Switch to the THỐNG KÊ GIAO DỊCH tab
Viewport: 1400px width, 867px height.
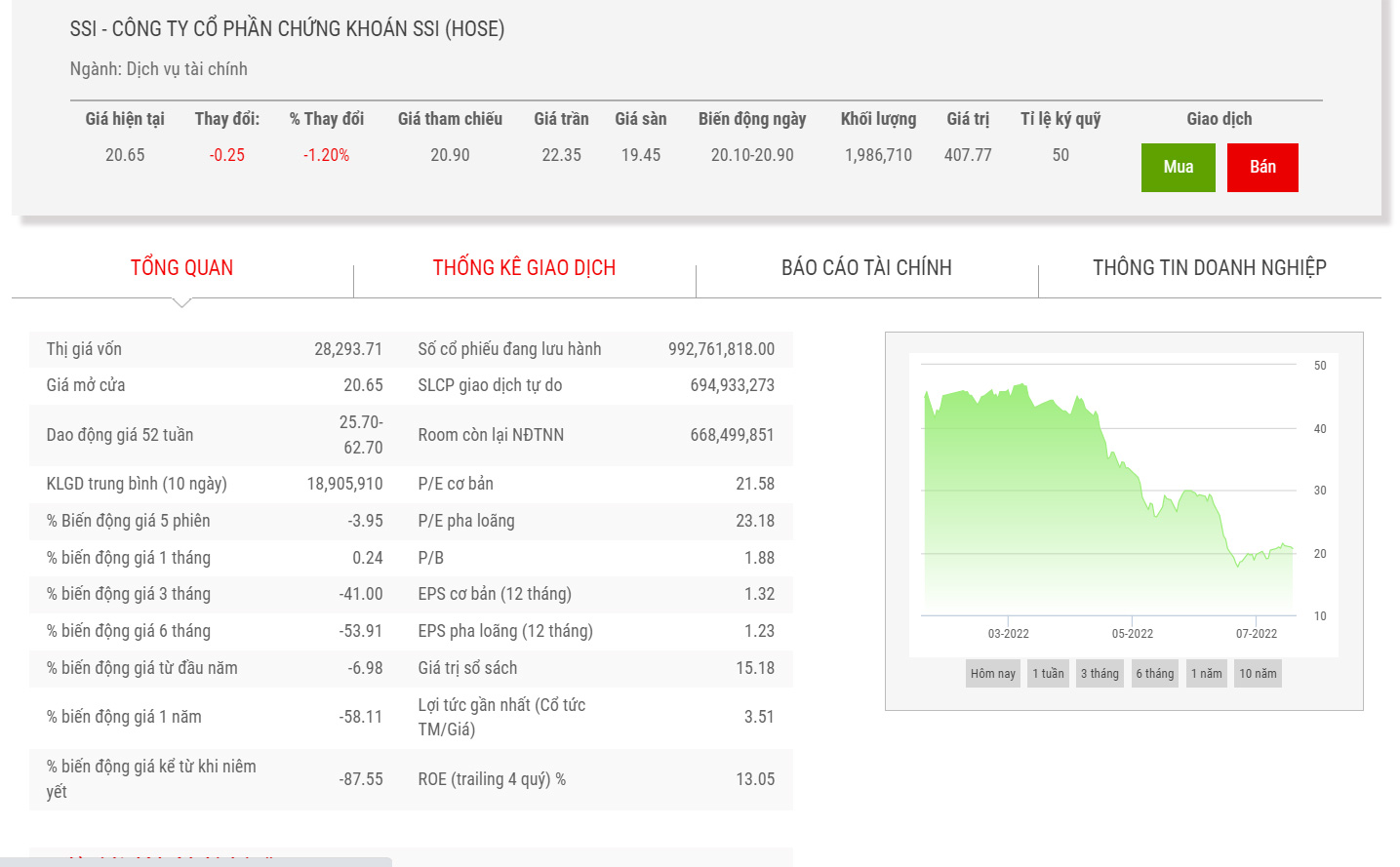[524, 268]
